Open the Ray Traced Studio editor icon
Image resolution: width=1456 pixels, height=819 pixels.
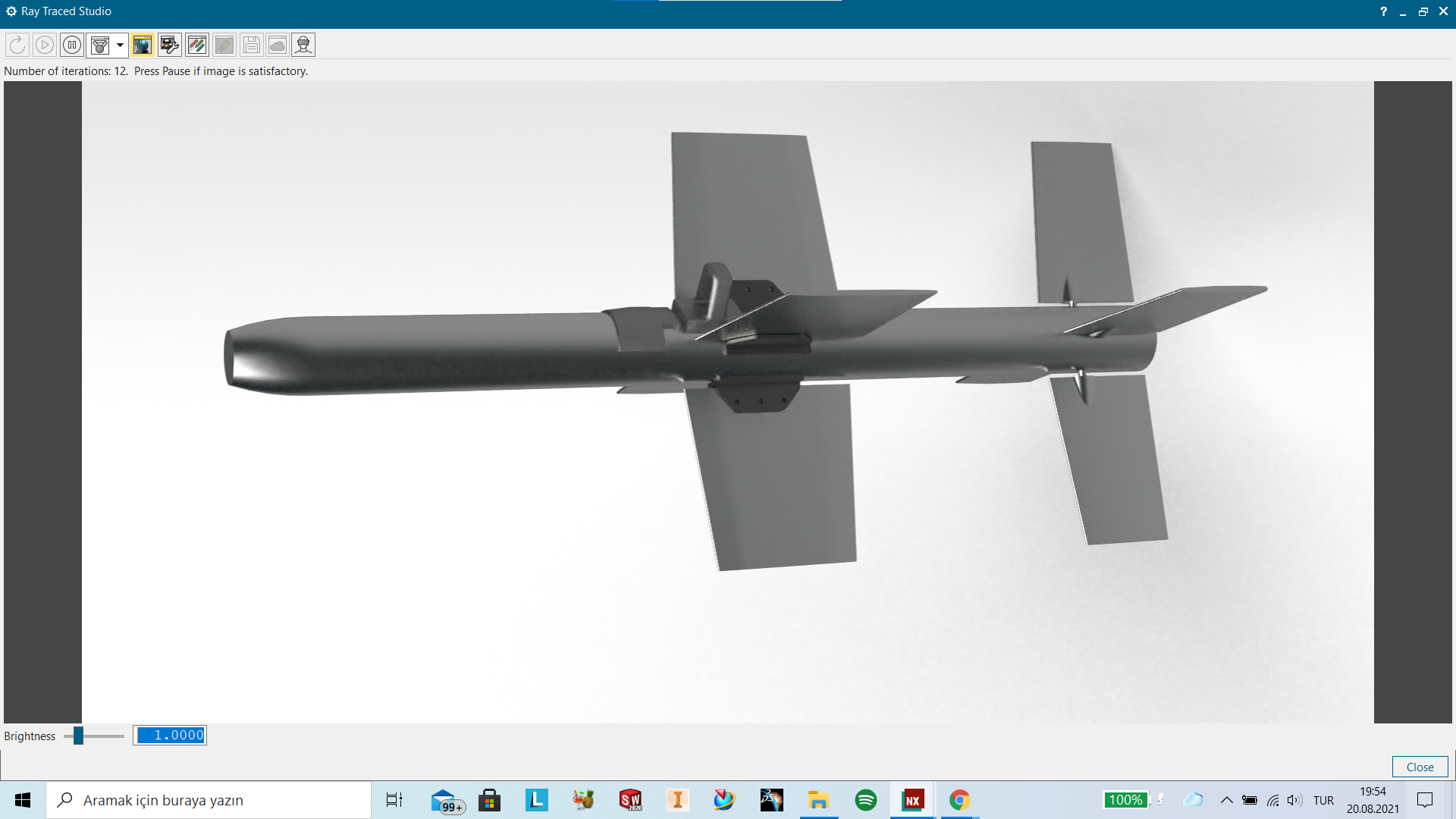170,45
